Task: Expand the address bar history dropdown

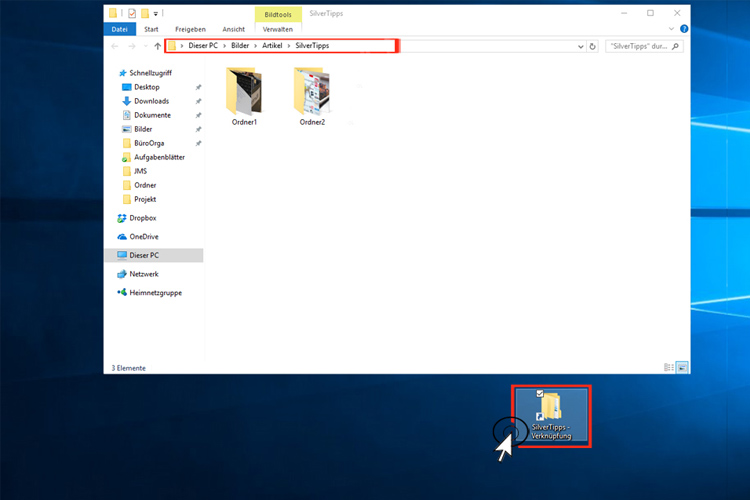Action: click(x=581, y=46)
